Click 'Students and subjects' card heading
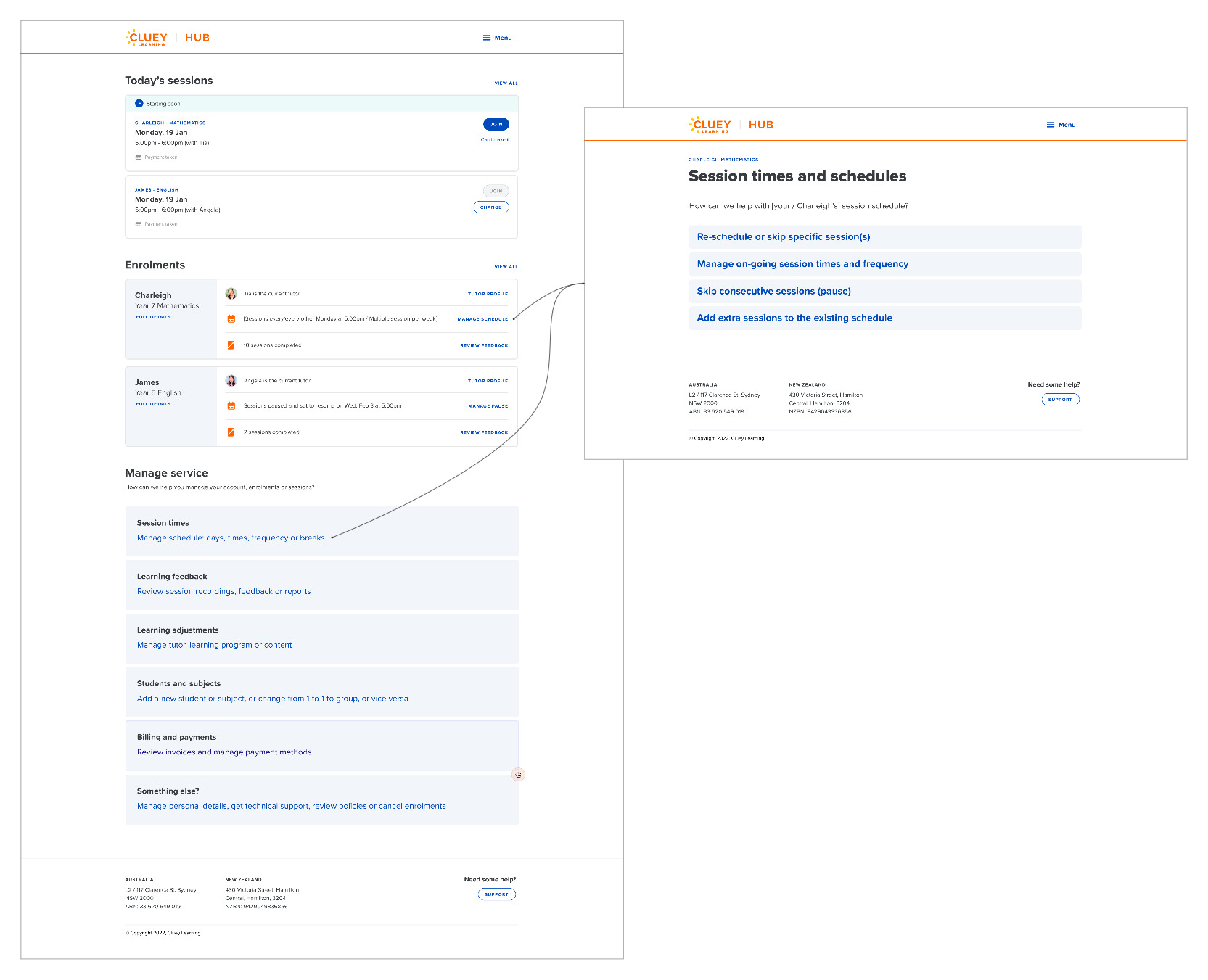 (178, 684)
